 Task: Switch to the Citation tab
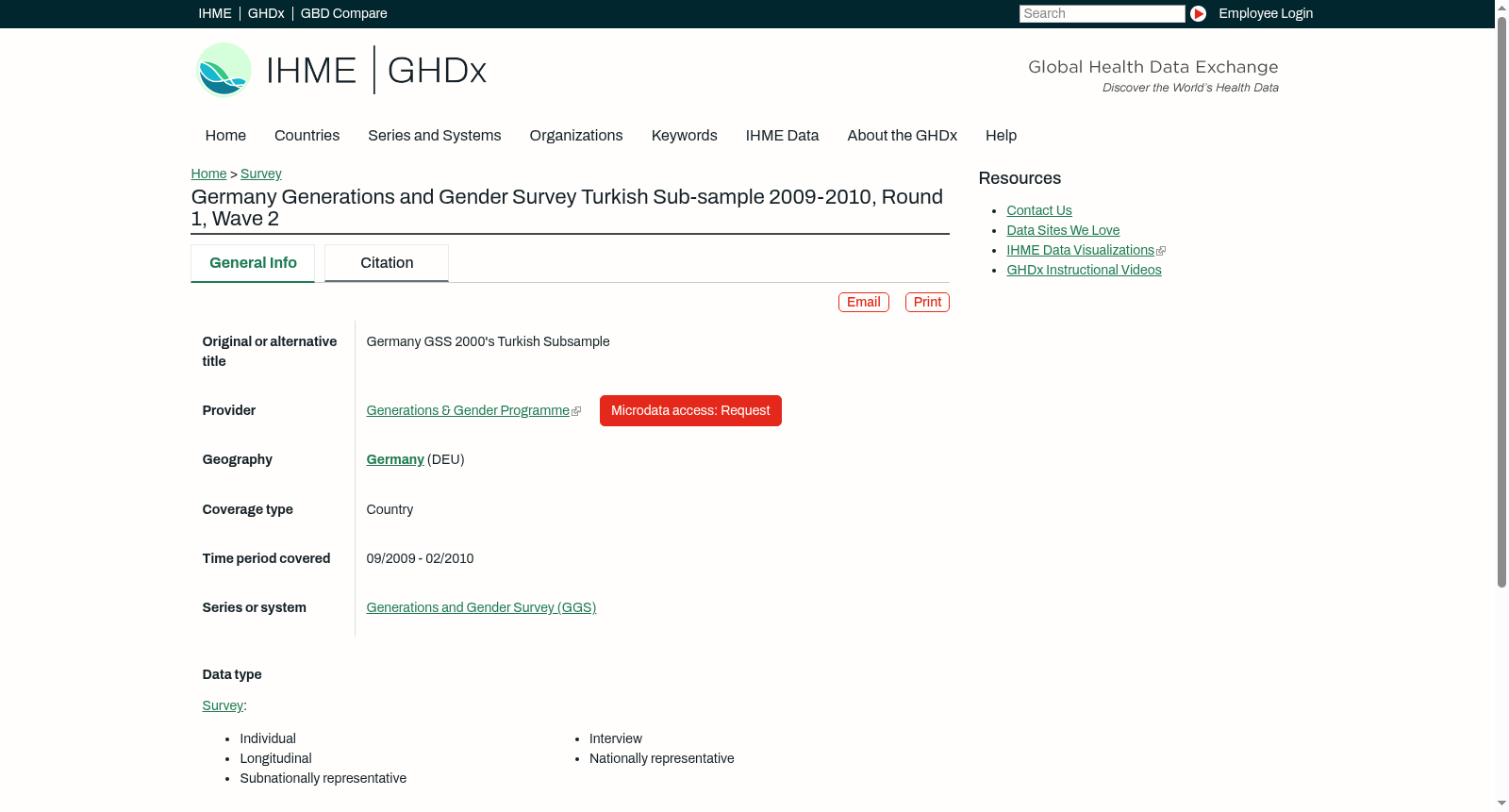pos(387,263)
